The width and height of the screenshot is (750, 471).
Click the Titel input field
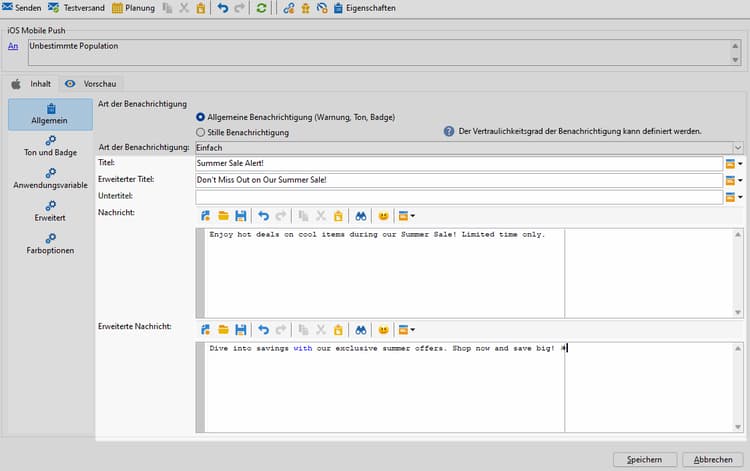point(459,164)
